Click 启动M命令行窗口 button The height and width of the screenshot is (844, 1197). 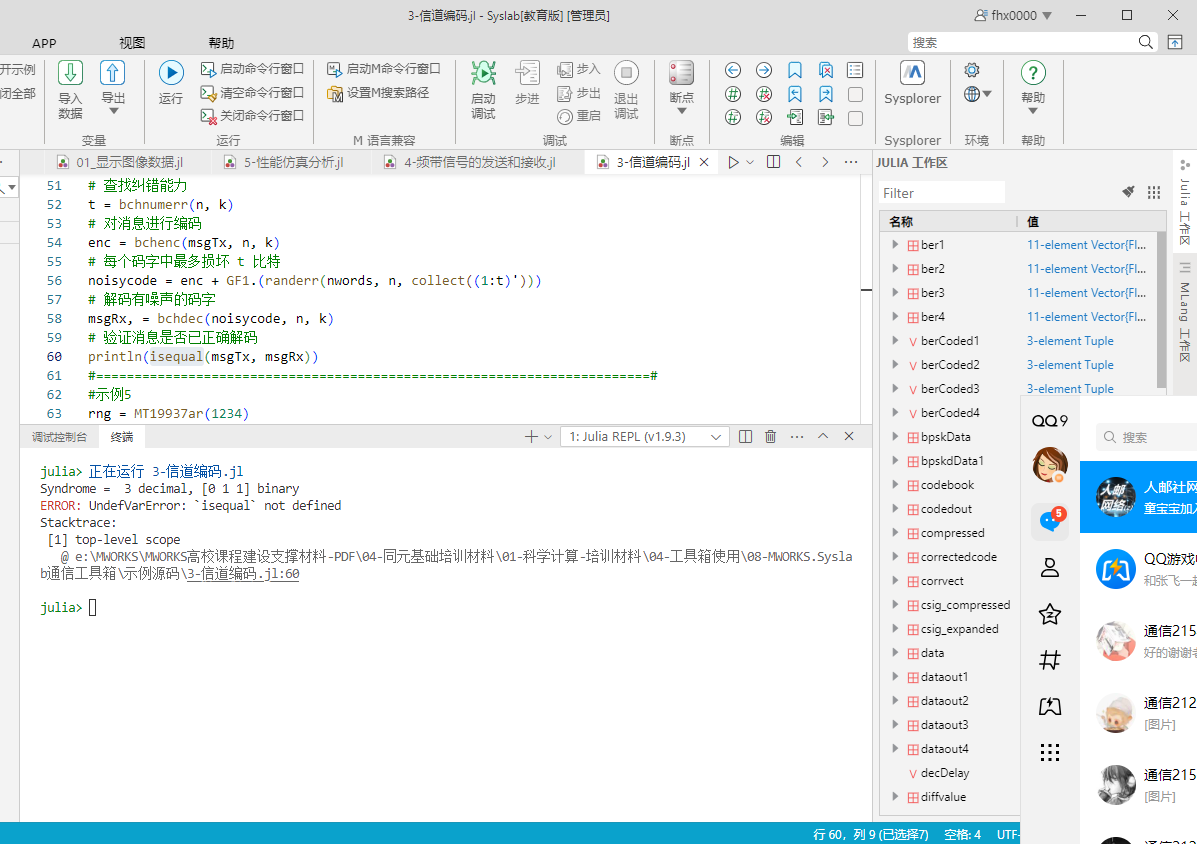point(384,69)
